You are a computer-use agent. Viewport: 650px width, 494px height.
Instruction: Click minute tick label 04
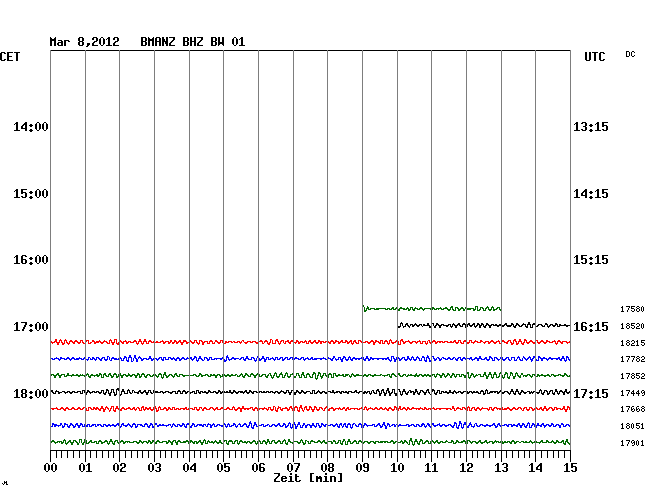point(189,468)
